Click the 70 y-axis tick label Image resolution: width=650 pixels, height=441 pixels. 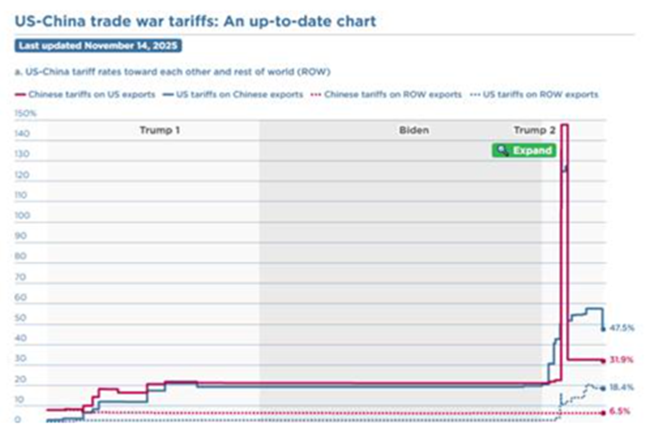pos(21,277)
